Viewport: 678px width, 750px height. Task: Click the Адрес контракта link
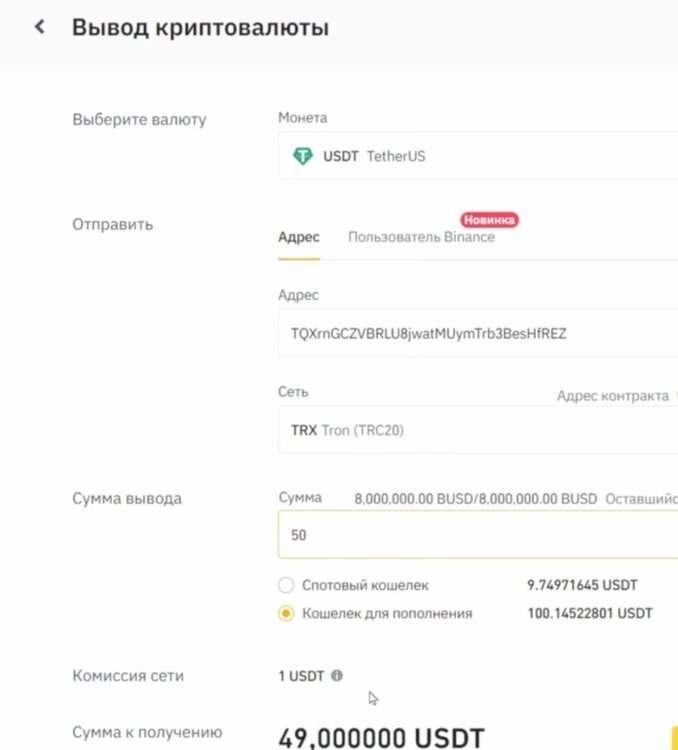pyautogui.click(x=613, y=396)
